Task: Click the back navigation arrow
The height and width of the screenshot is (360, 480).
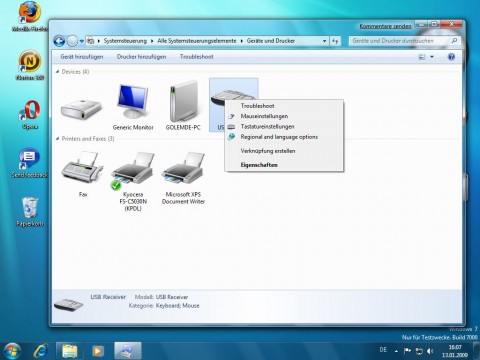Action: (59, 41)
